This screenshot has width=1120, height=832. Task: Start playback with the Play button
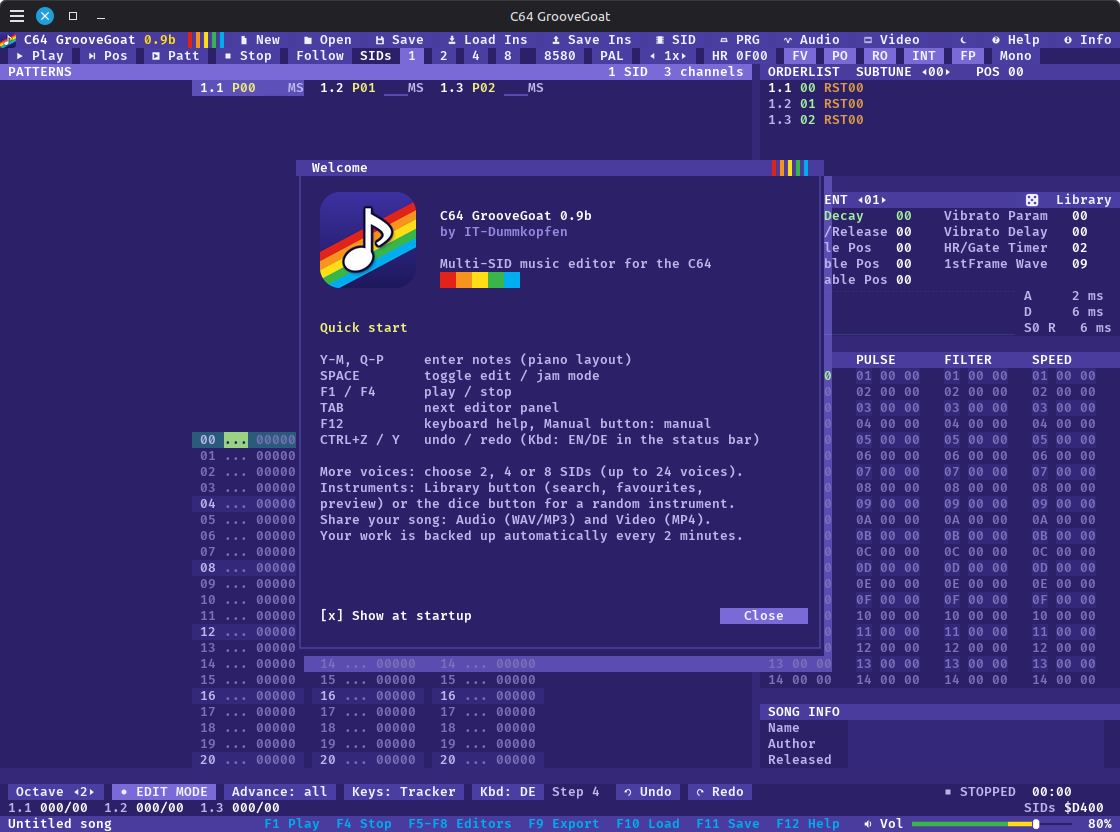(x=40, y=56)
